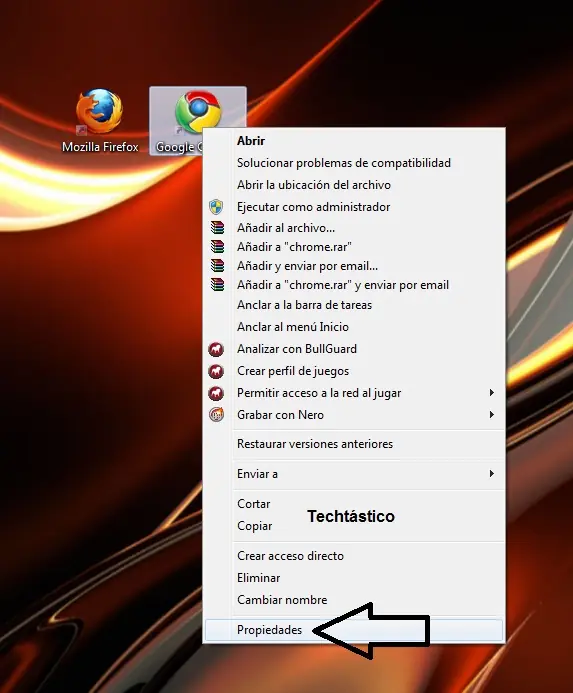Open Permitir acceso a la red al jugar
The width and height of the screenshot is (573, 693).
point(354,393)
